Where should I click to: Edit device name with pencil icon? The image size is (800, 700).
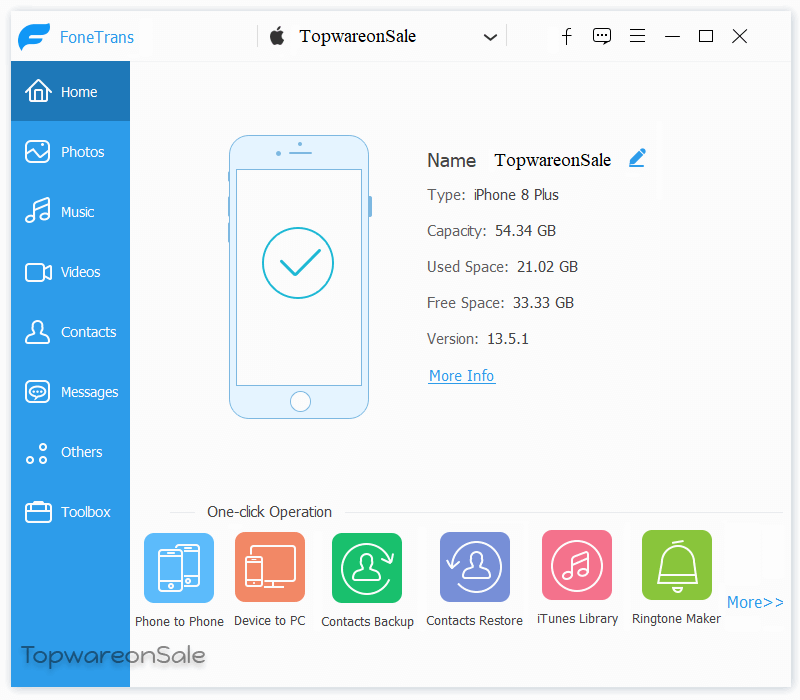tap(637, 158)
